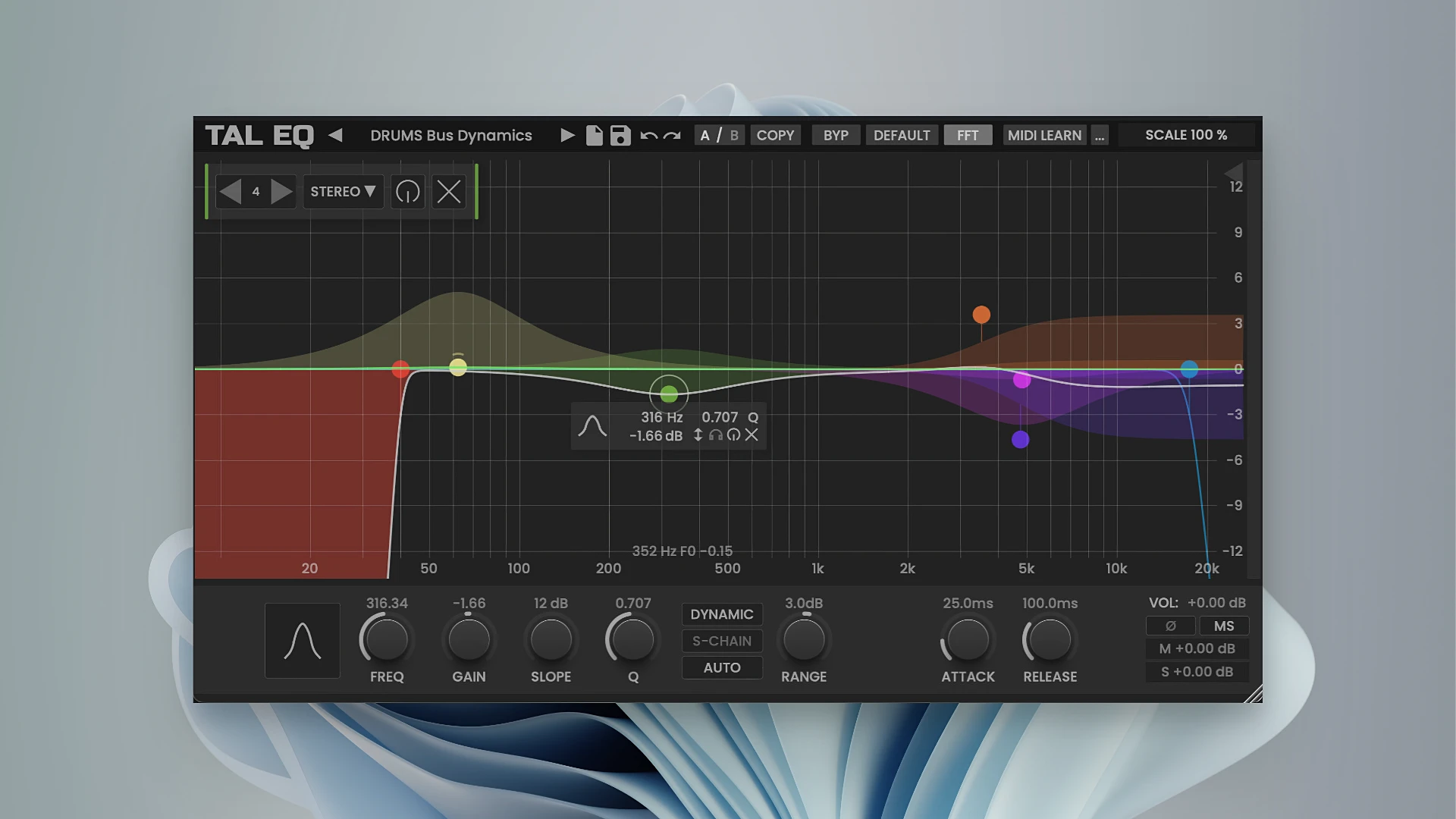Undo the last change
1456x819 pixels.
point(648,135)
